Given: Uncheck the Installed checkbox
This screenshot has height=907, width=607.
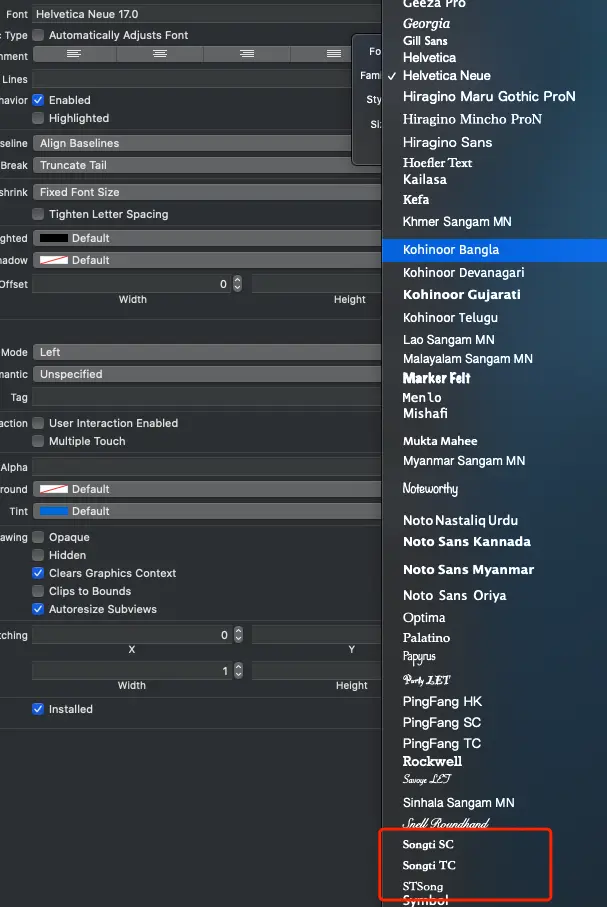Looking at the screenshot, I should coord(38,709).
